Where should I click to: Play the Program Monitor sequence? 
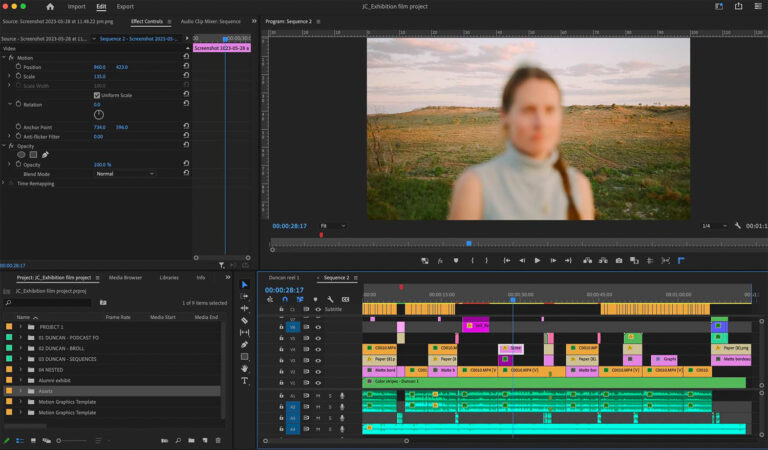(x=537, y=261)
